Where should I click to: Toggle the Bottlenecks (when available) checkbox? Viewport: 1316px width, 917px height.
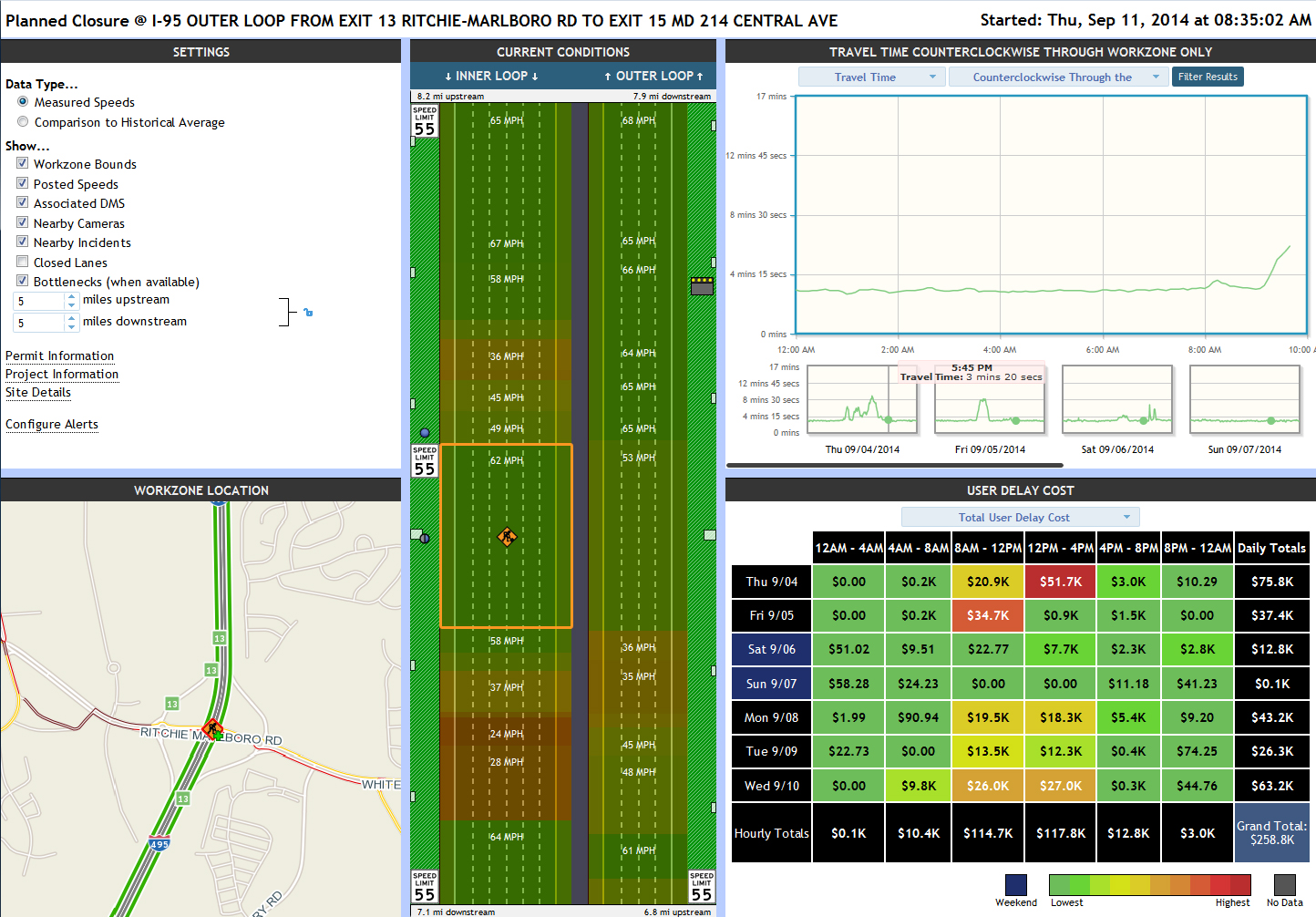click(23, 281)
